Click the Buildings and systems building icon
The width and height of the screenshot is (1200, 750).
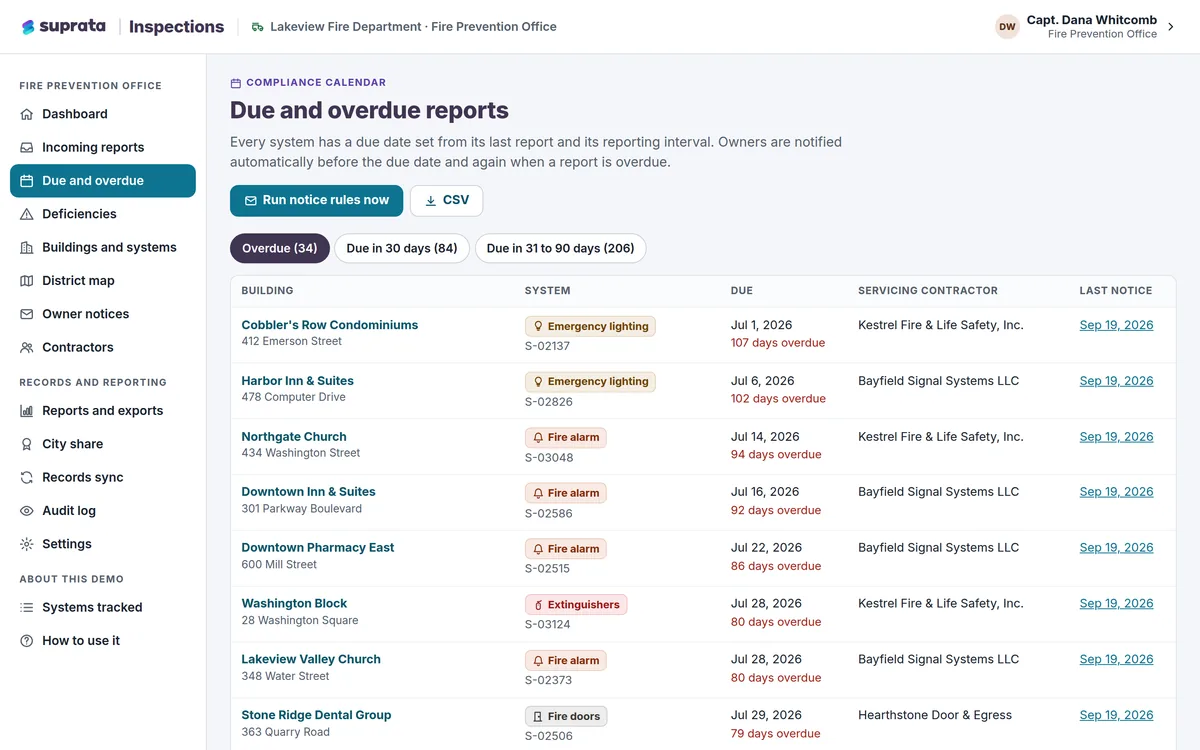coord(27,247)
